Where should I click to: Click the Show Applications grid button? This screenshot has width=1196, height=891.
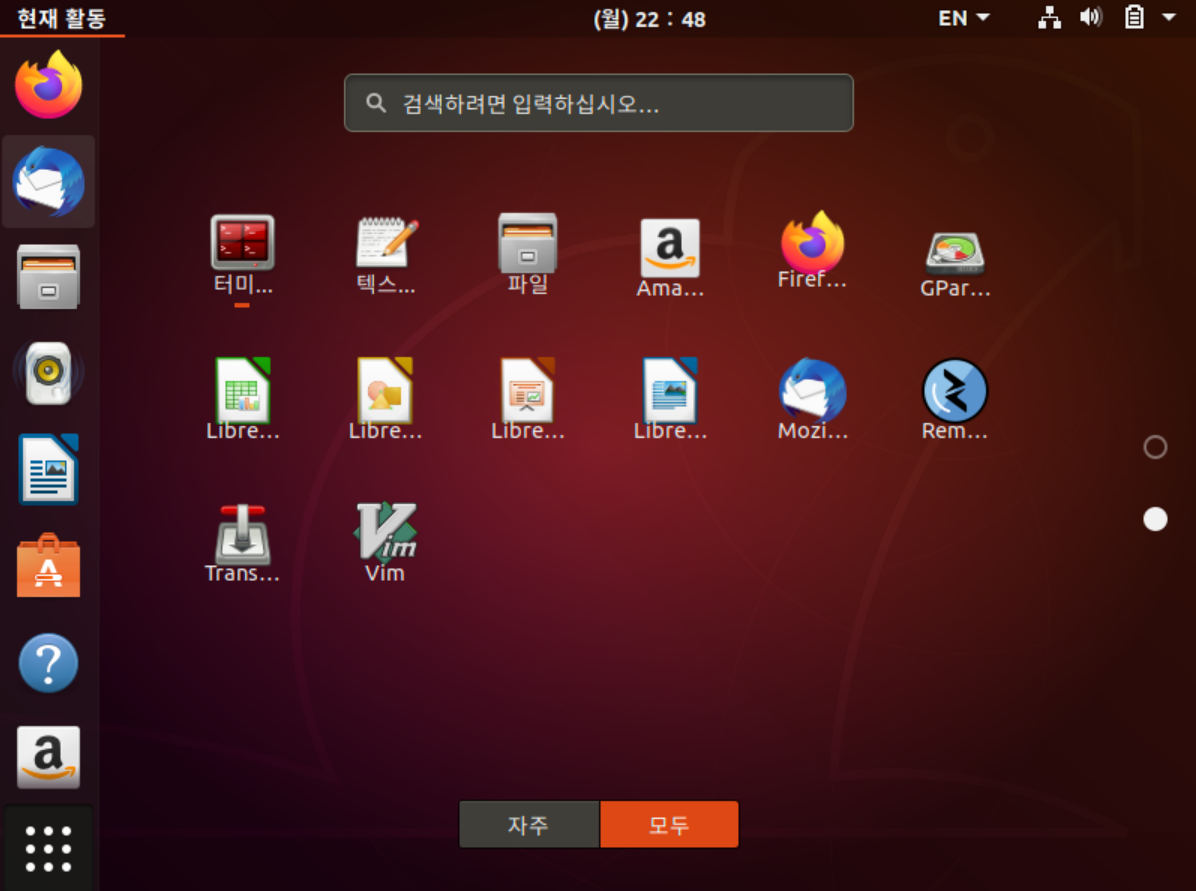click(x=49, y=848)
